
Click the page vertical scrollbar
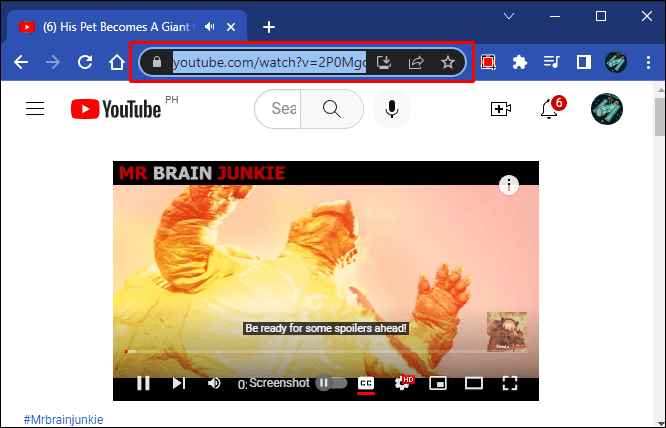pos(660,117)
